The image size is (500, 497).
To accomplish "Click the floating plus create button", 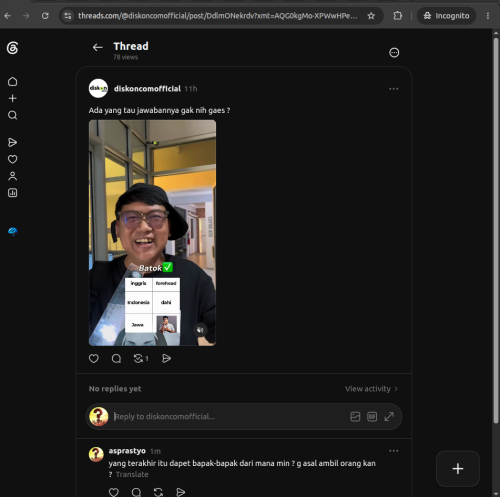I will tap(458, 469).
